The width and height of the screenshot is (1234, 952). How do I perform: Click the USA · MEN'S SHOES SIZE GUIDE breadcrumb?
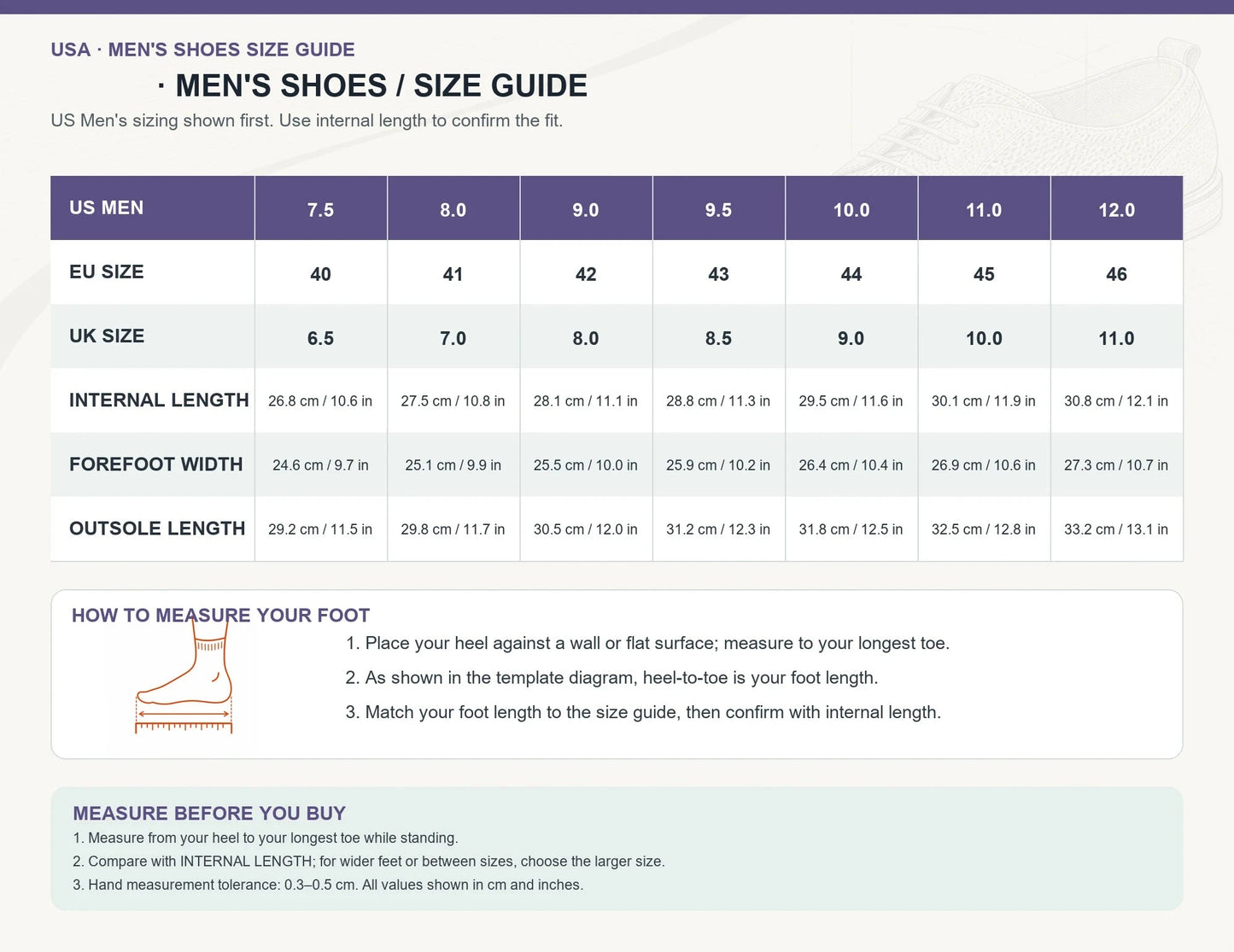202,50
